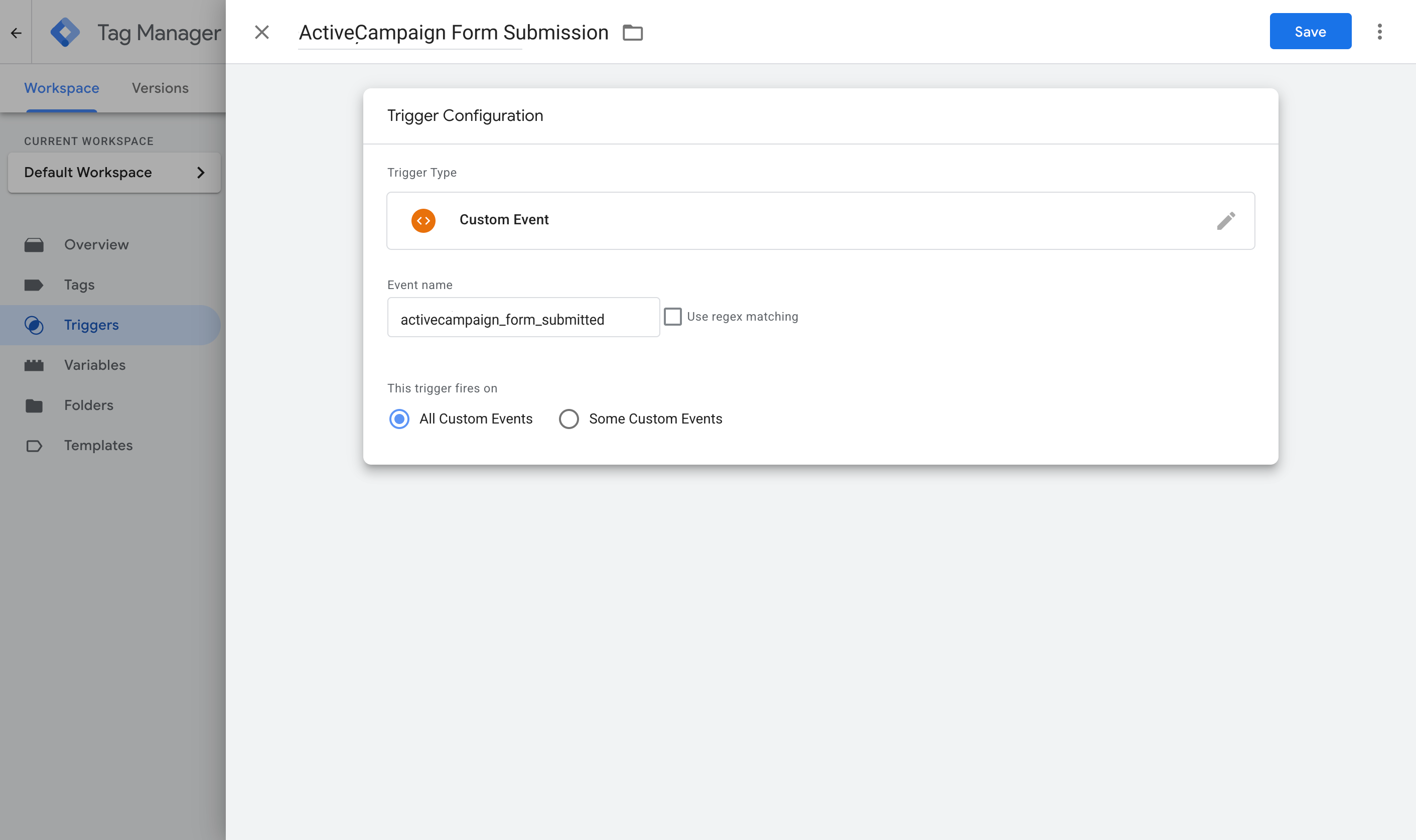Click the Trigger Type label

point(421,173)
